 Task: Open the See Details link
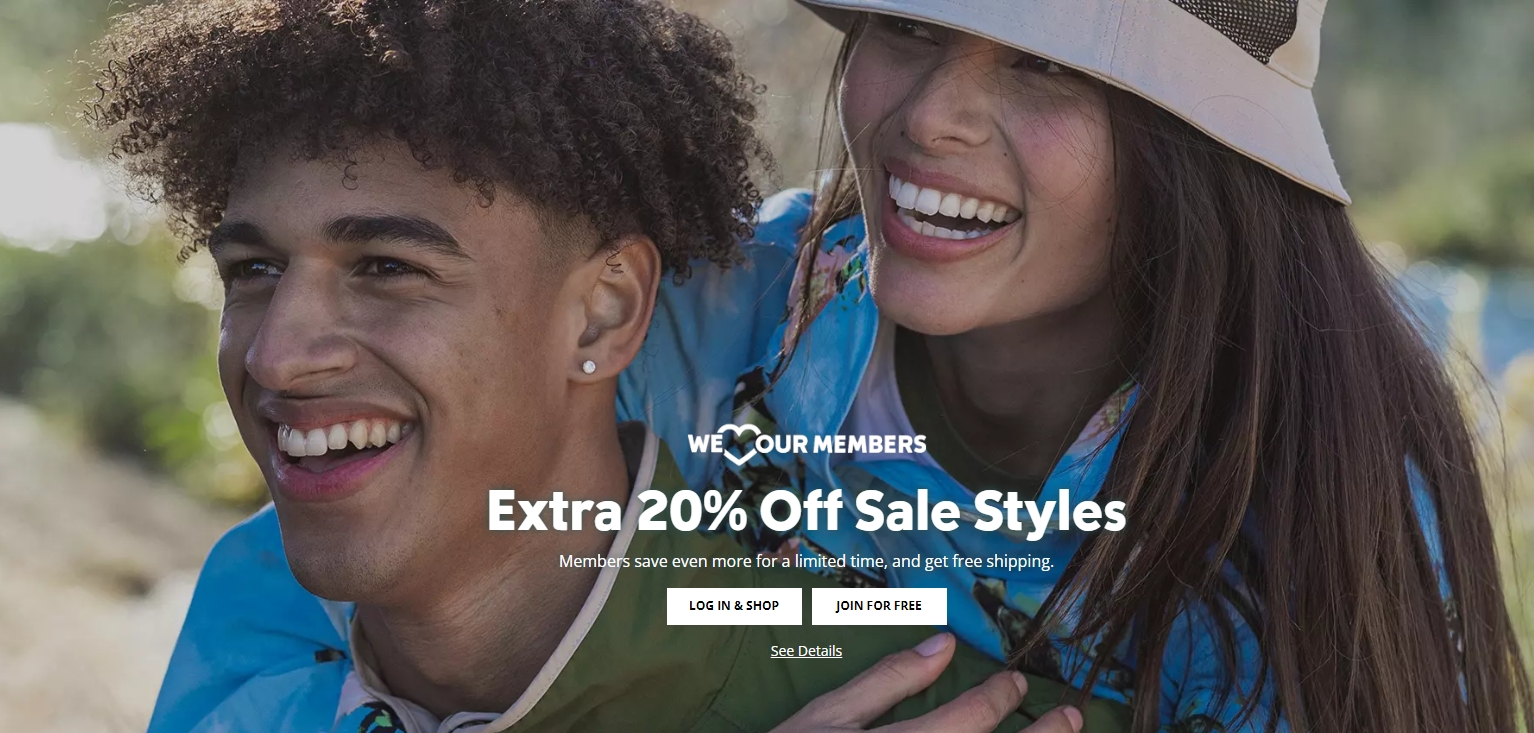(x=806, y=651)
